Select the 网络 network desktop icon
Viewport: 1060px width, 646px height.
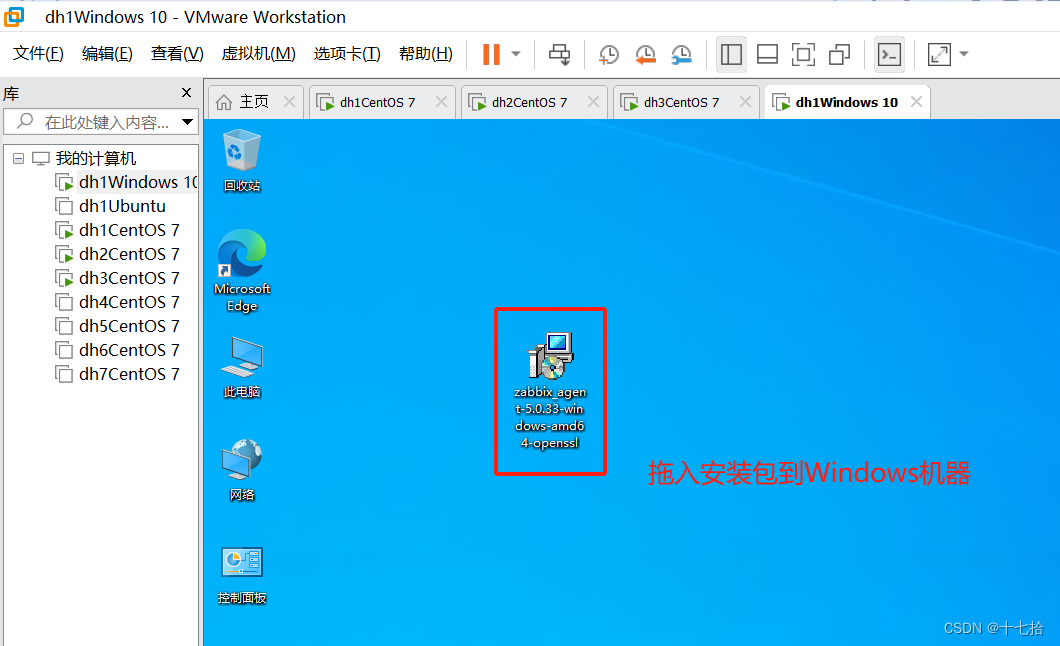coord(242,470)
